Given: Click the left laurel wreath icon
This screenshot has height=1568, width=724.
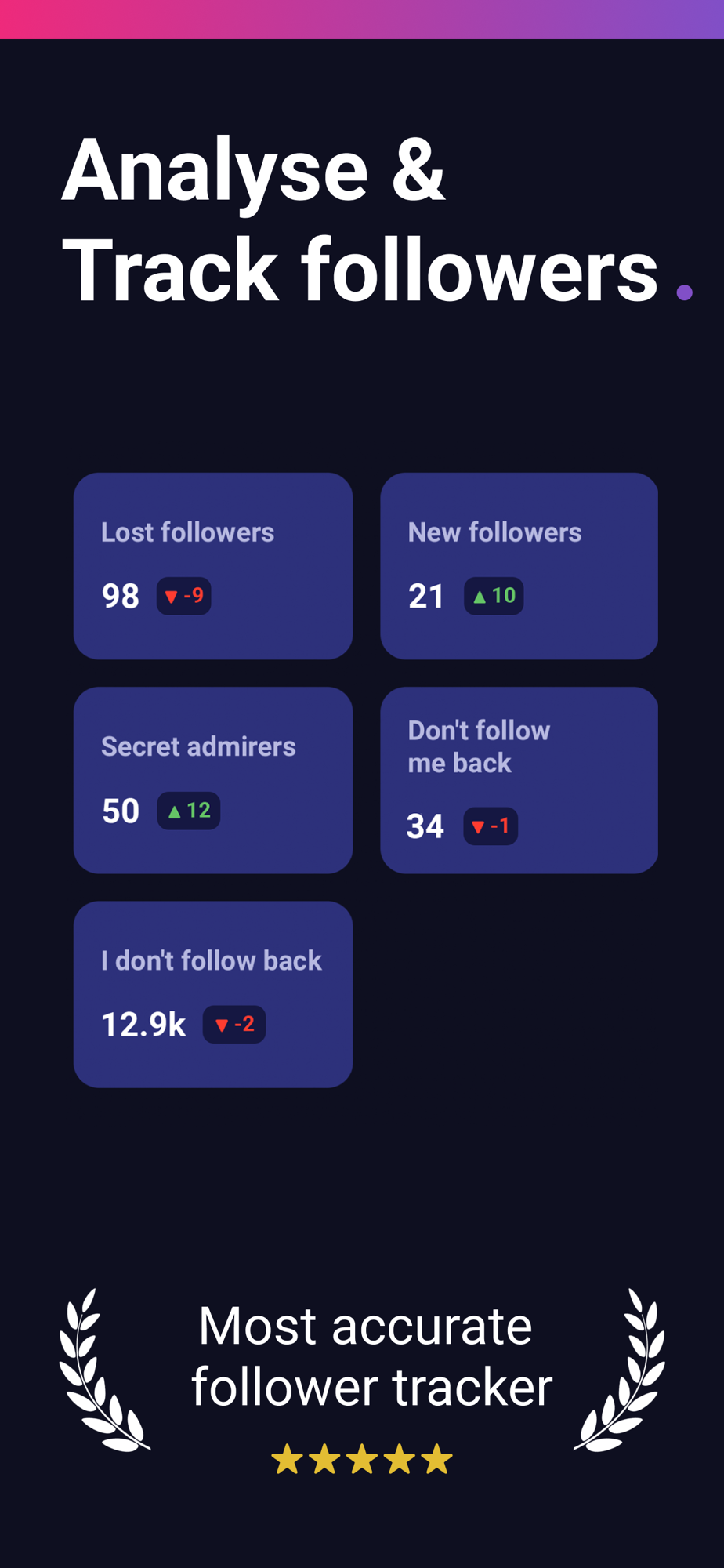Looking at the screenshot, I should (x=103, y=1370).
